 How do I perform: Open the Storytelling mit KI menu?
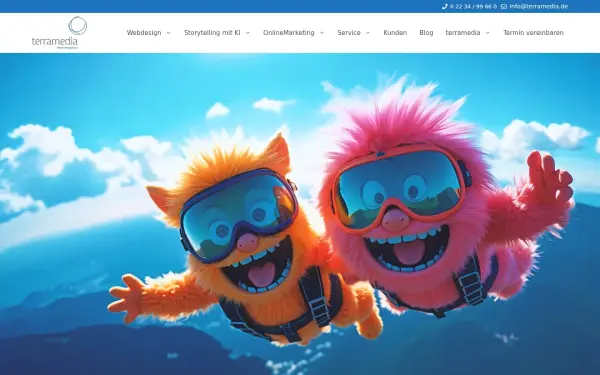click(212, 33)
